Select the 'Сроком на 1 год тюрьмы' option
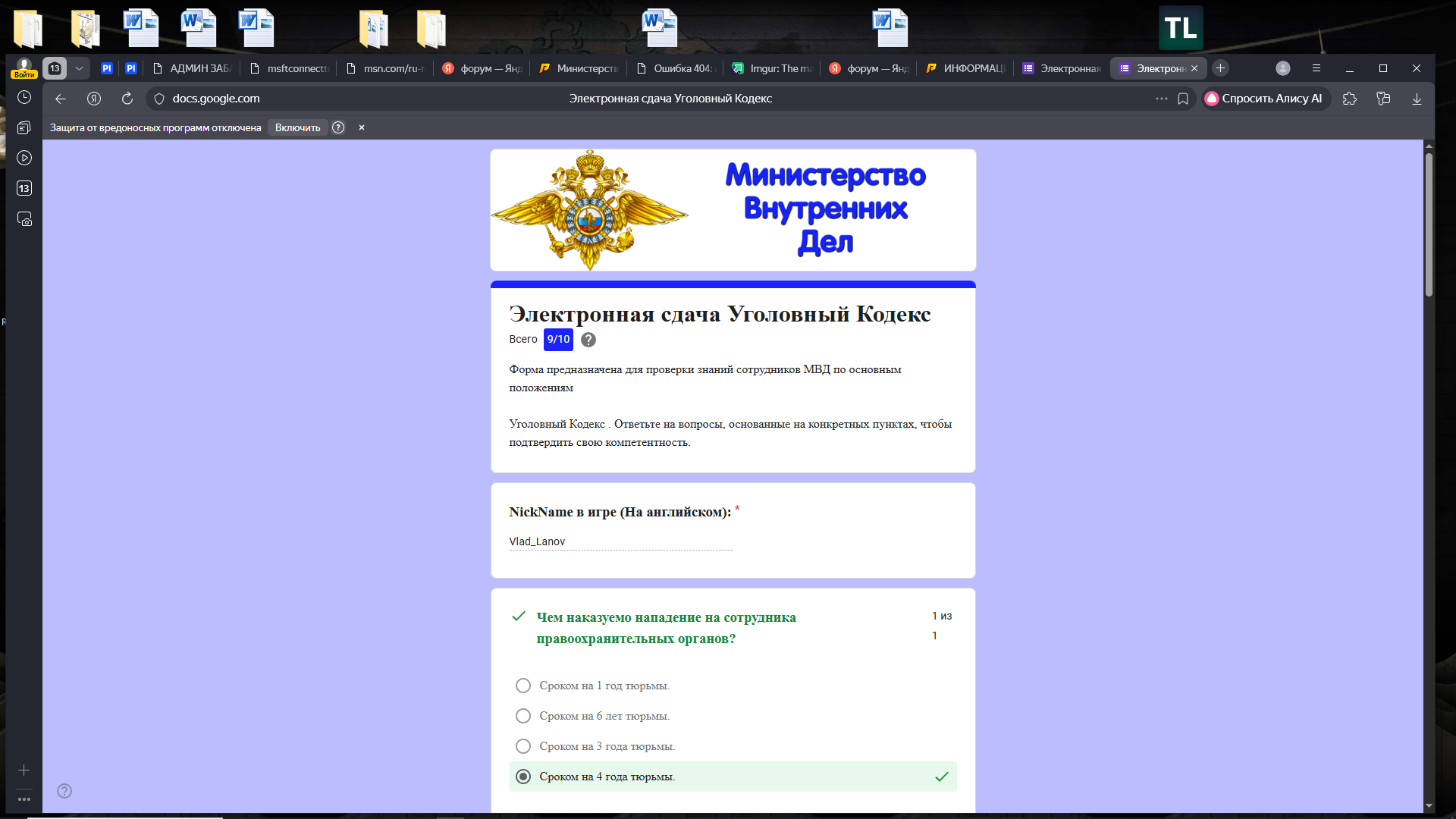1456x819 pixels. [523, 686]
